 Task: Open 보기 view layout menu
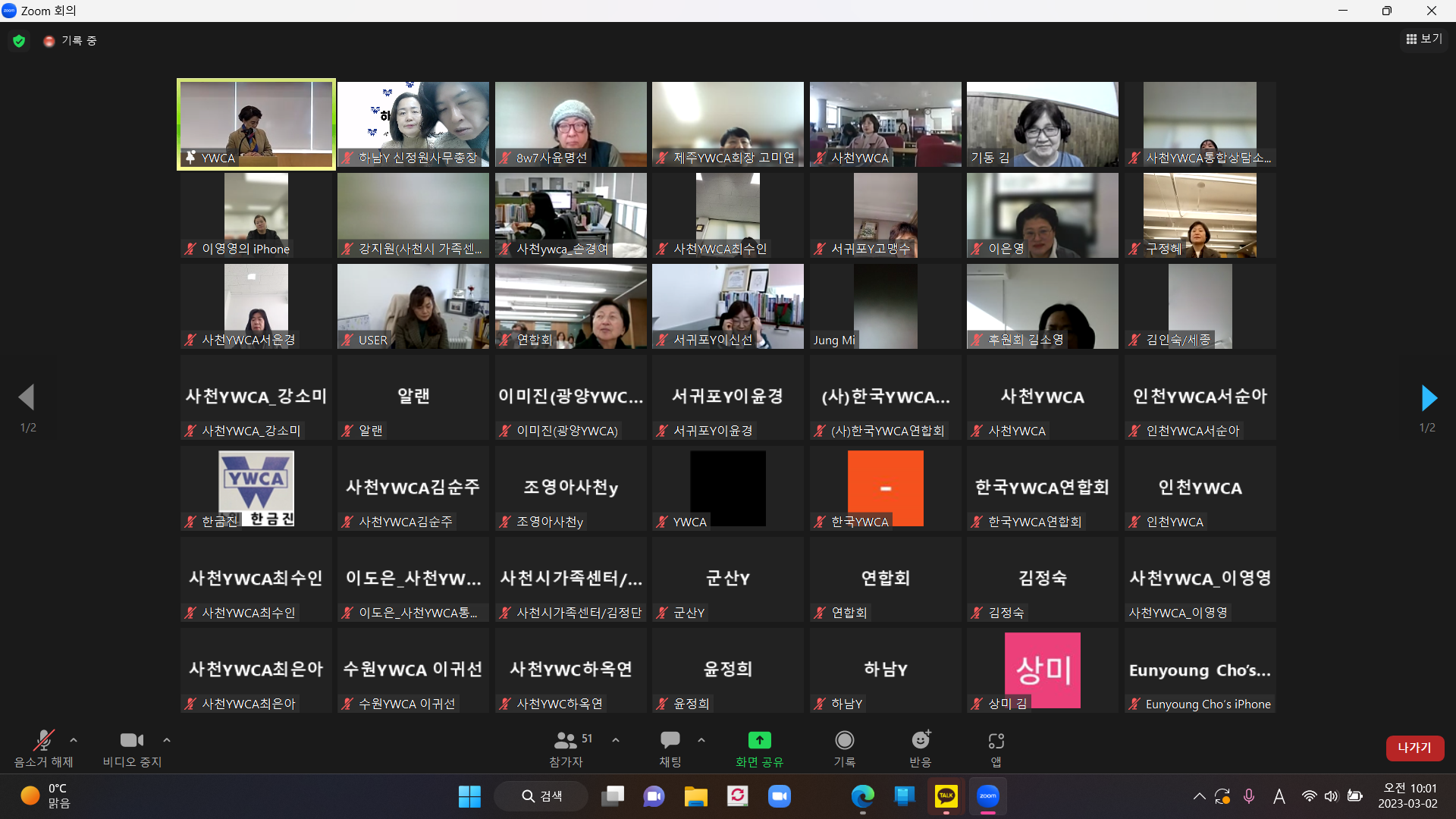pyautogui.click(x=1423, y=39)
